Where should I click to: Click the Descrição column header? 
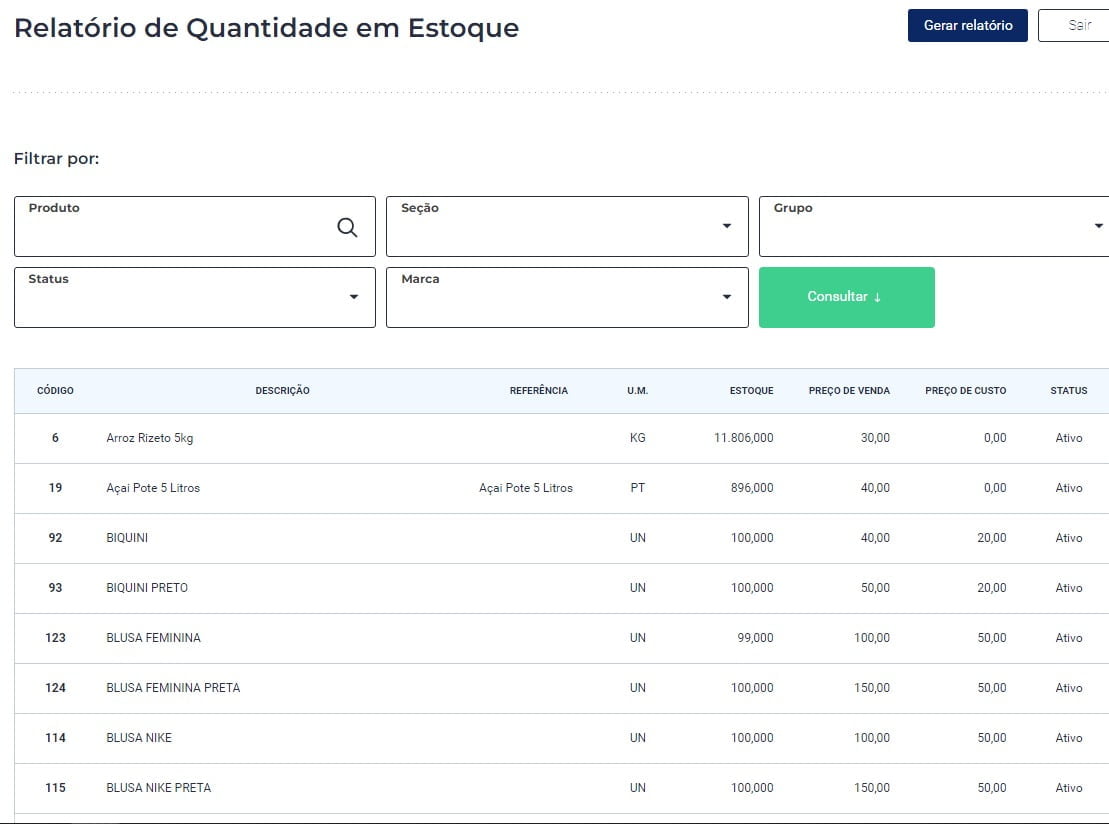282,391
